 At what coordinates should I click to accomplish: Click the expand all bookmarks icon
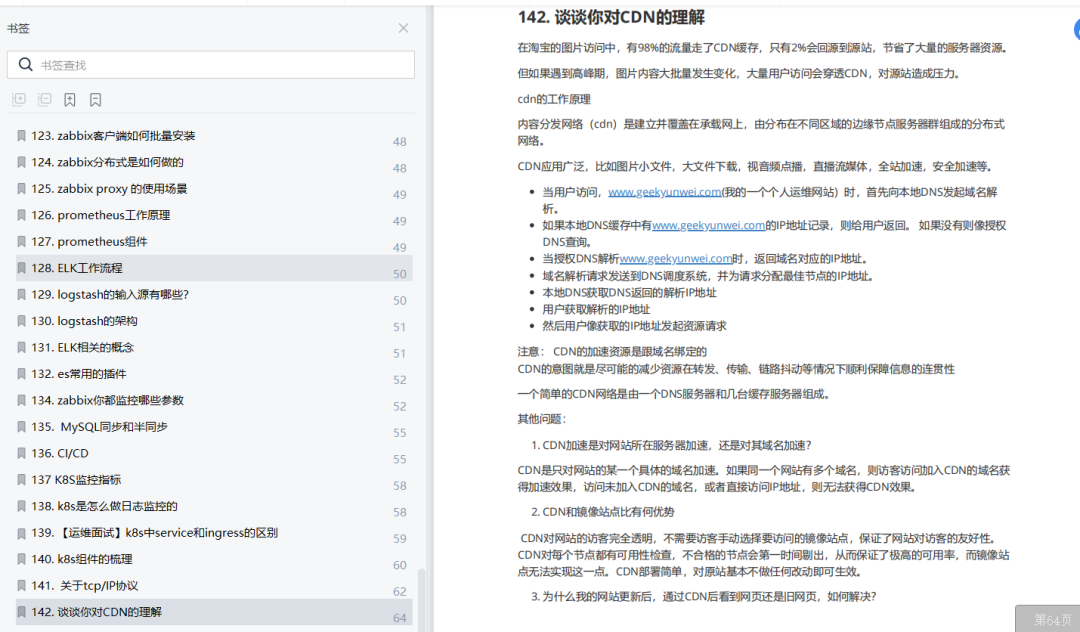pyautogui.click(x=19, y=100)
